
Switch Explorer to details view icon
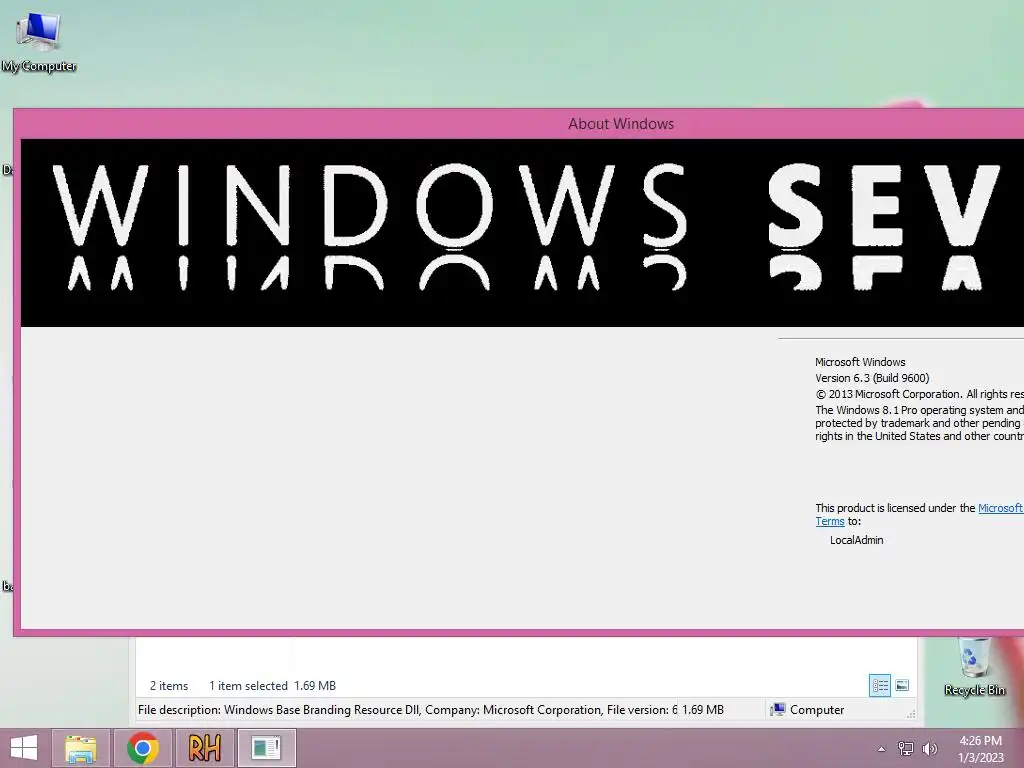point(880,686)
